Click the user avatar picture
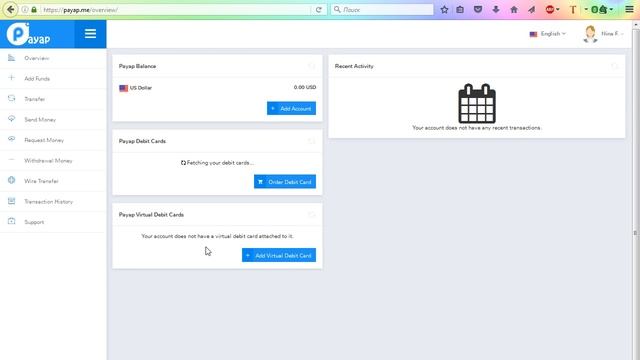This screenshot has width=640, height=360. pos(590,34)
